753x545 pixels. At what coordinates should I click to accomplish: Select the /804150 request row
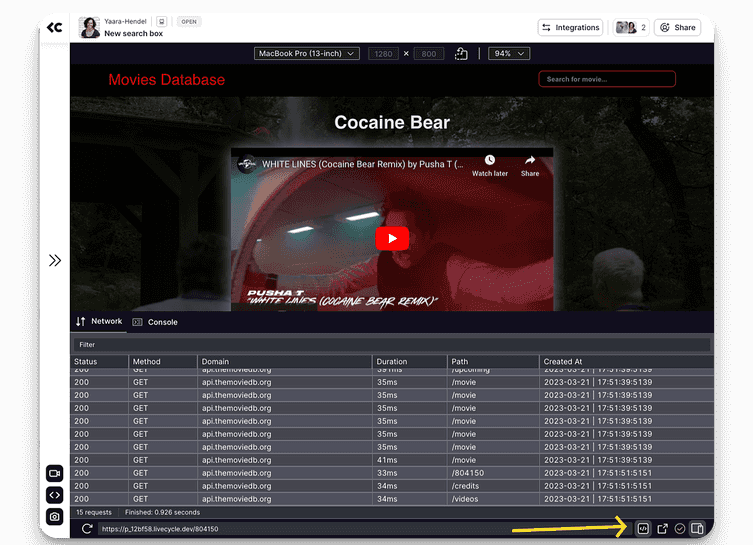coord(392,473)
